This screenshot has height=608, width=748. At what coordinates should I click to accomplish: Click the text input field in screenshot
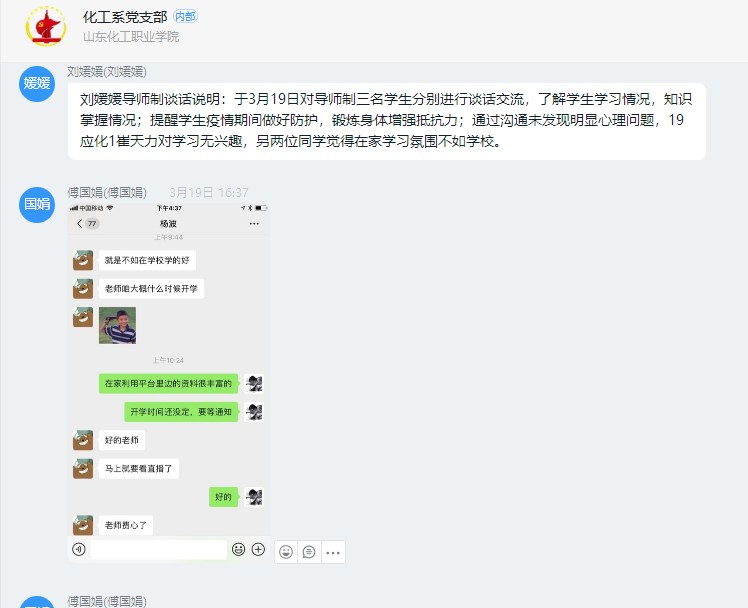(158, 549)
